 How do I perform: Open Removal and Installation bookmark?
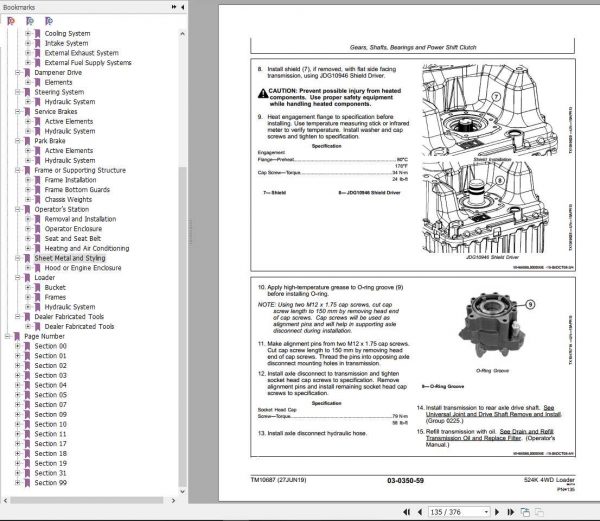click(x=80, y=219)
